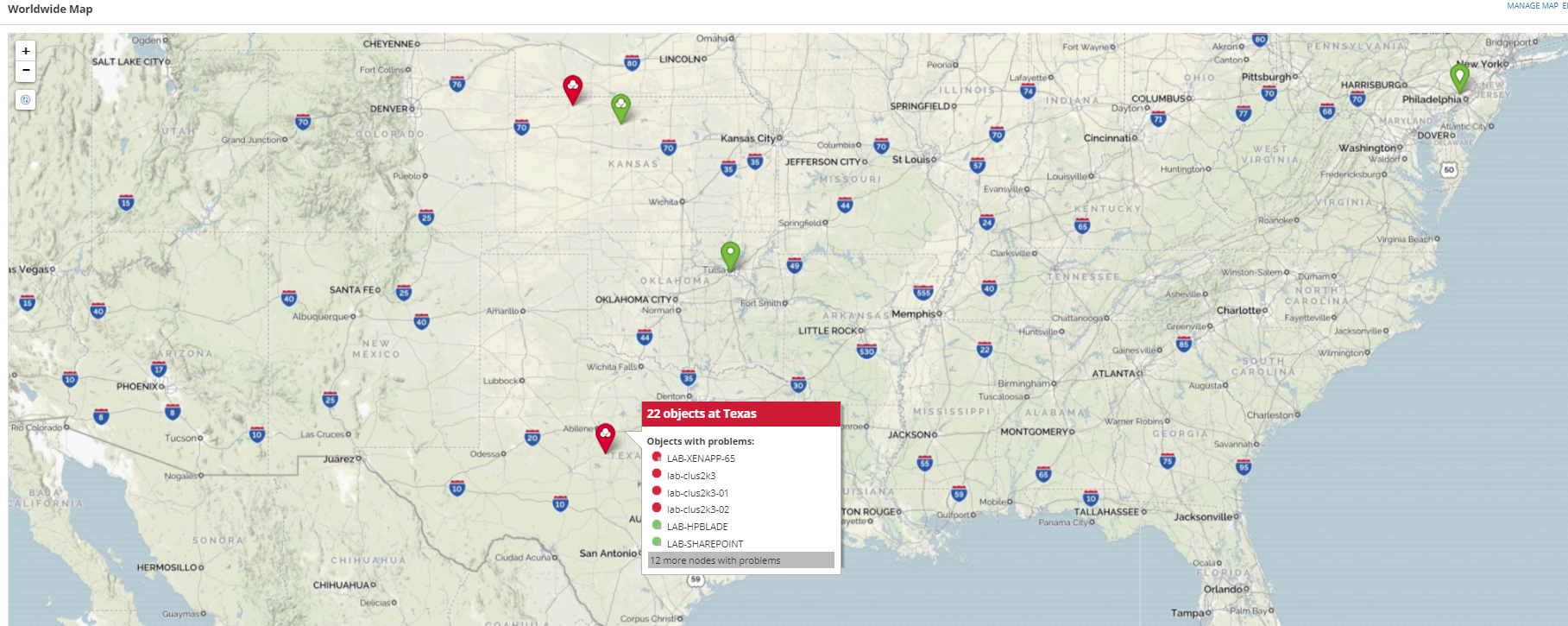Click green status dot beside LAB-HPBLADE

(x=657, y=525)
